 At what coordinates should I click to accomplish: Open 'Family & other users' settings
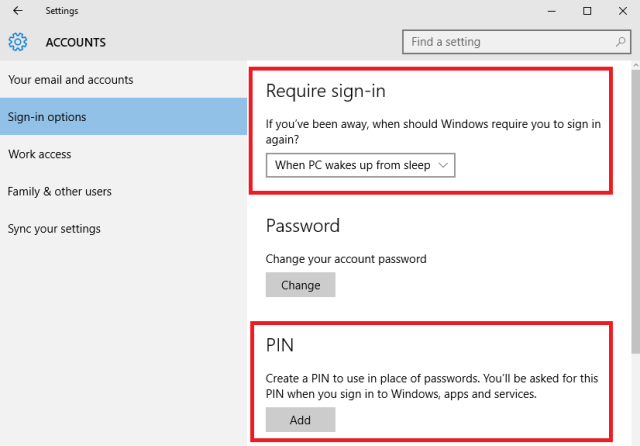[60, 191]
